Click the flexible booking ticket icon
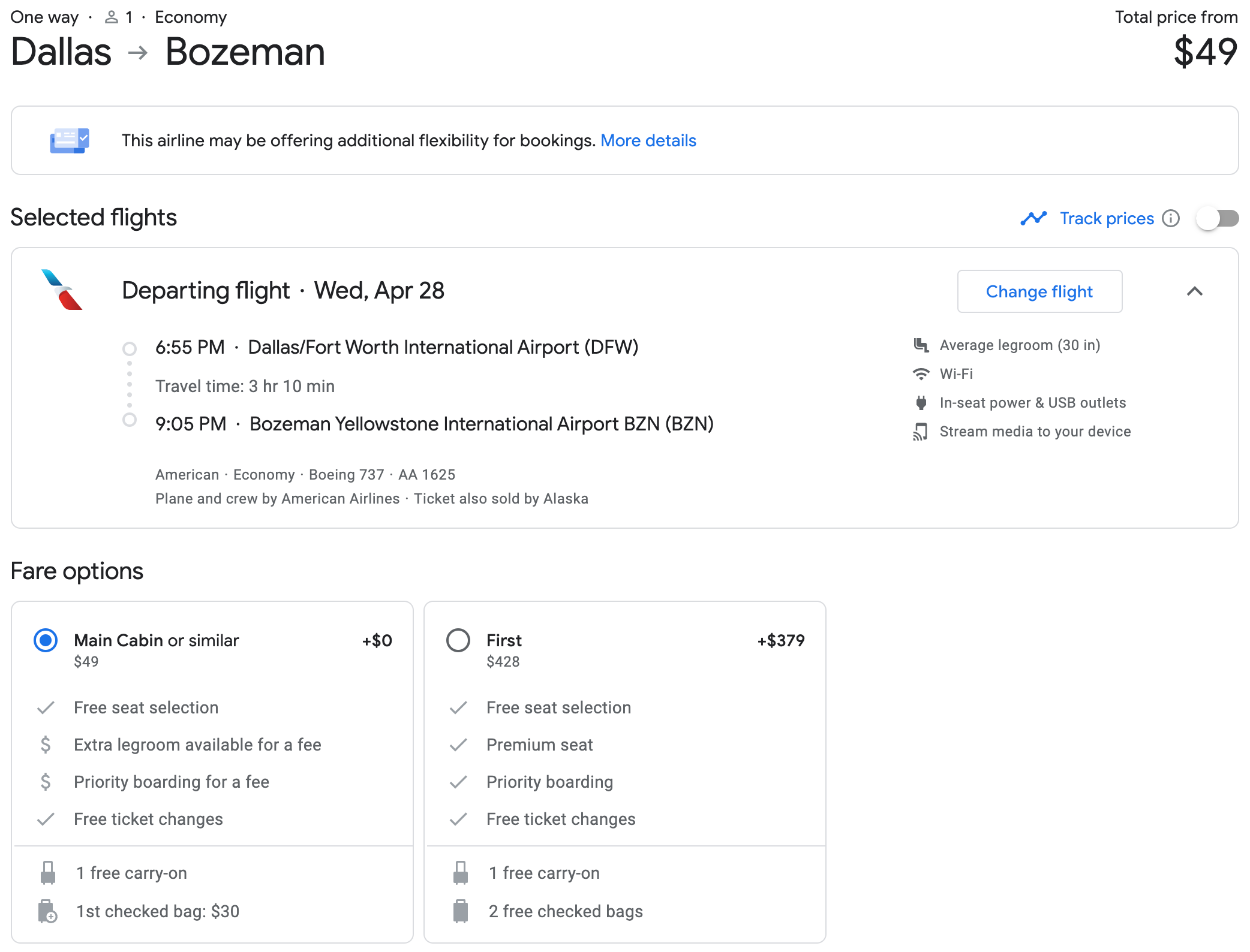 (x=70, y=141)
